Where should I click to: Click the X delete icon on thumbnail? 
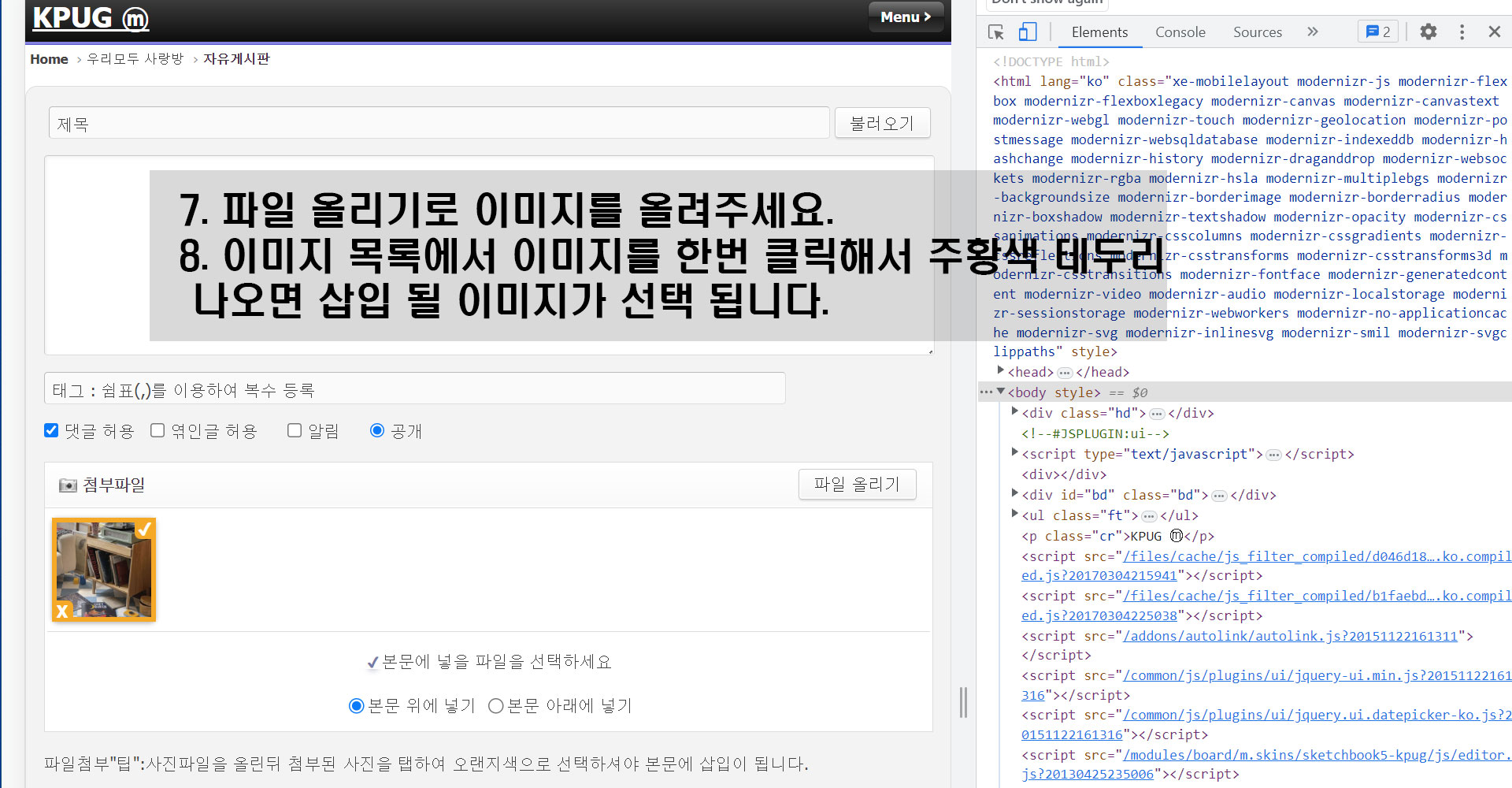[62, 611]
